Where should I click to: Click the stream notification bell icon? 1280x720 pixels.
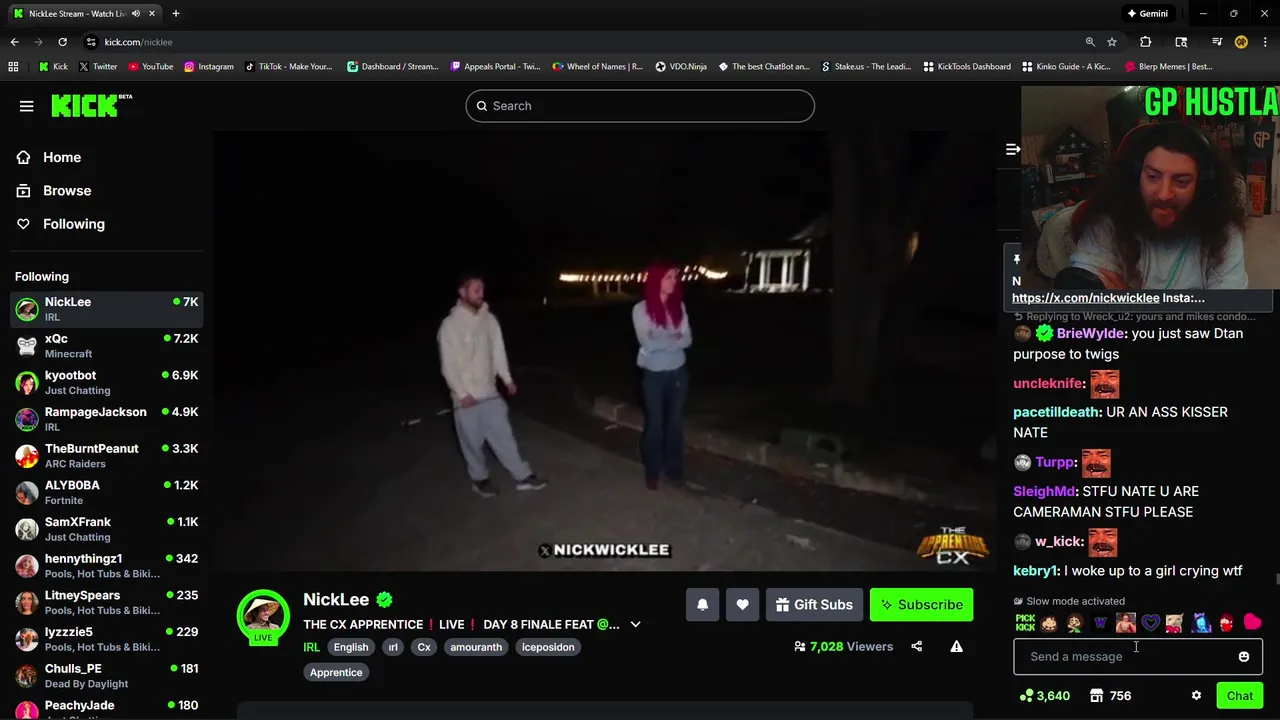point(702,604)
